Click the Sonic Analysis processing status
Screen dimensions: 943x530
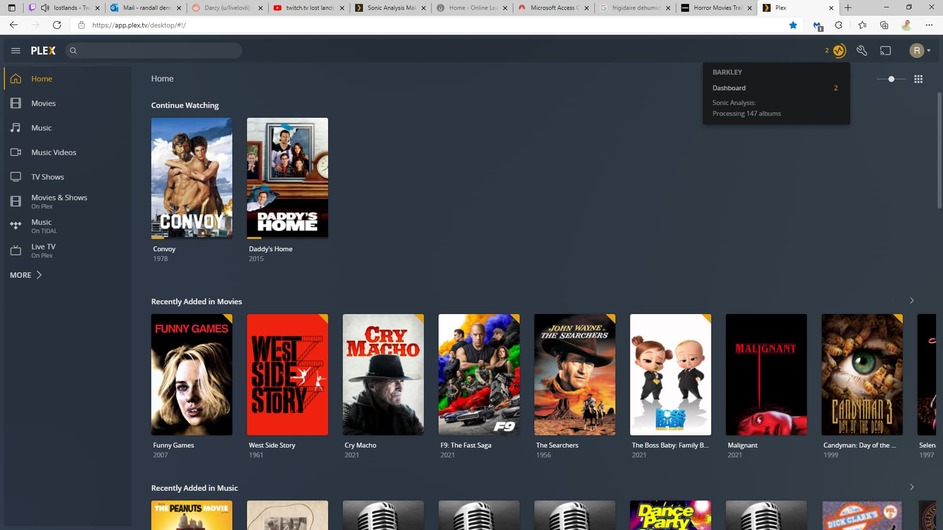[746, 108]
